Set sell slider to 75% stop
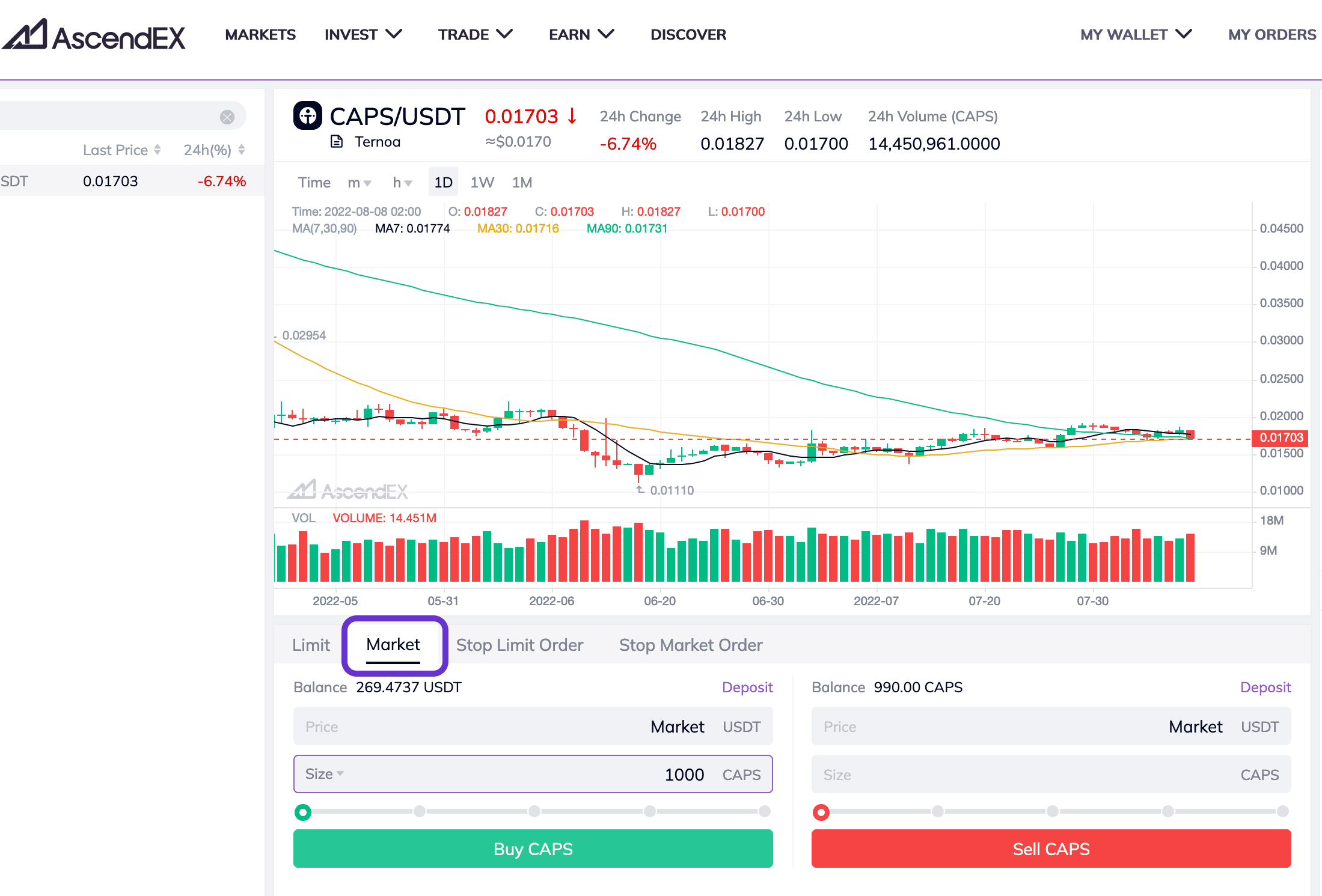The width and height of the screenshot is (1322, 896). 1167,811
